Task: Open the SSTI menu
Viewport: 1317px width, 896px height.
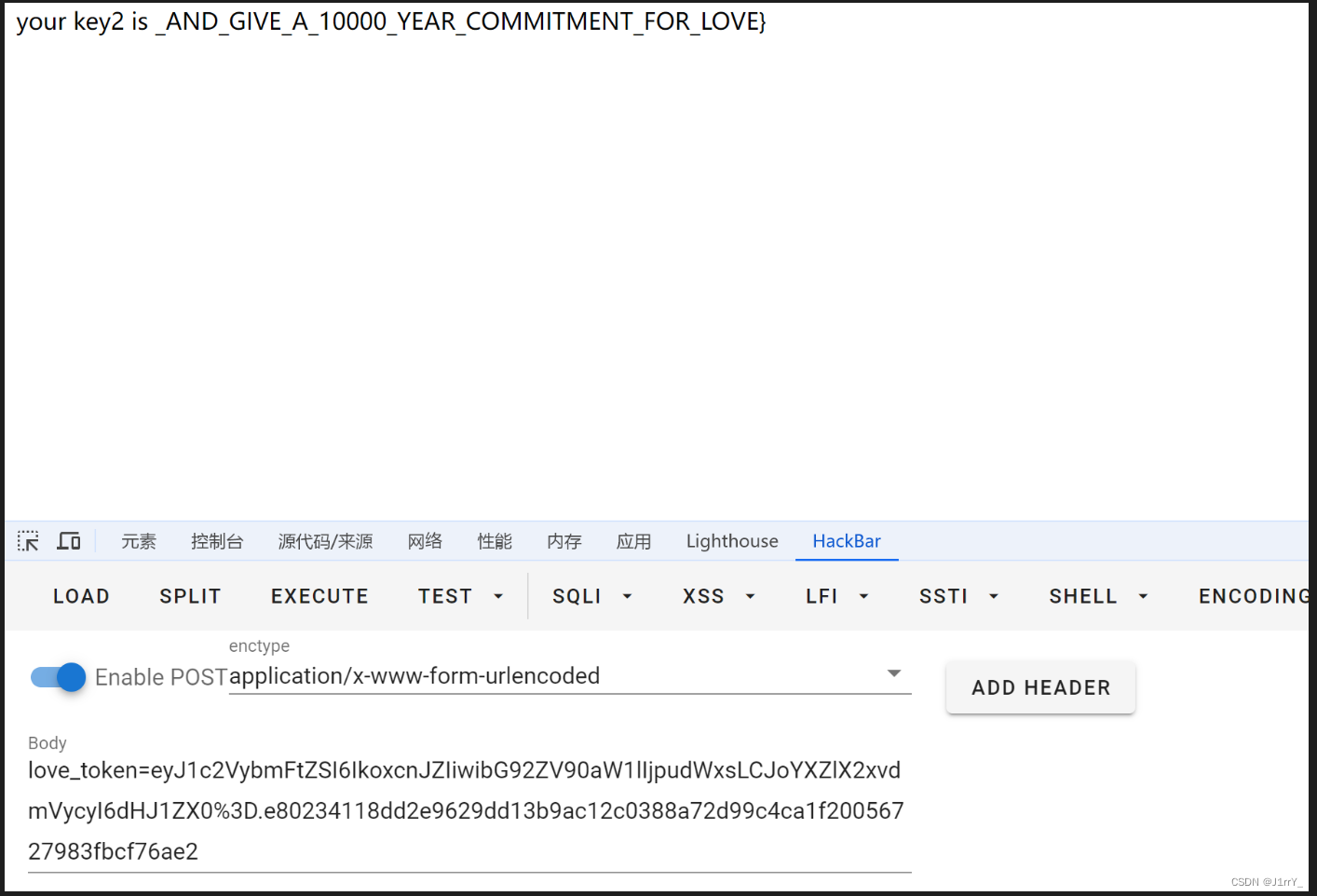Action: click(958, 596)
